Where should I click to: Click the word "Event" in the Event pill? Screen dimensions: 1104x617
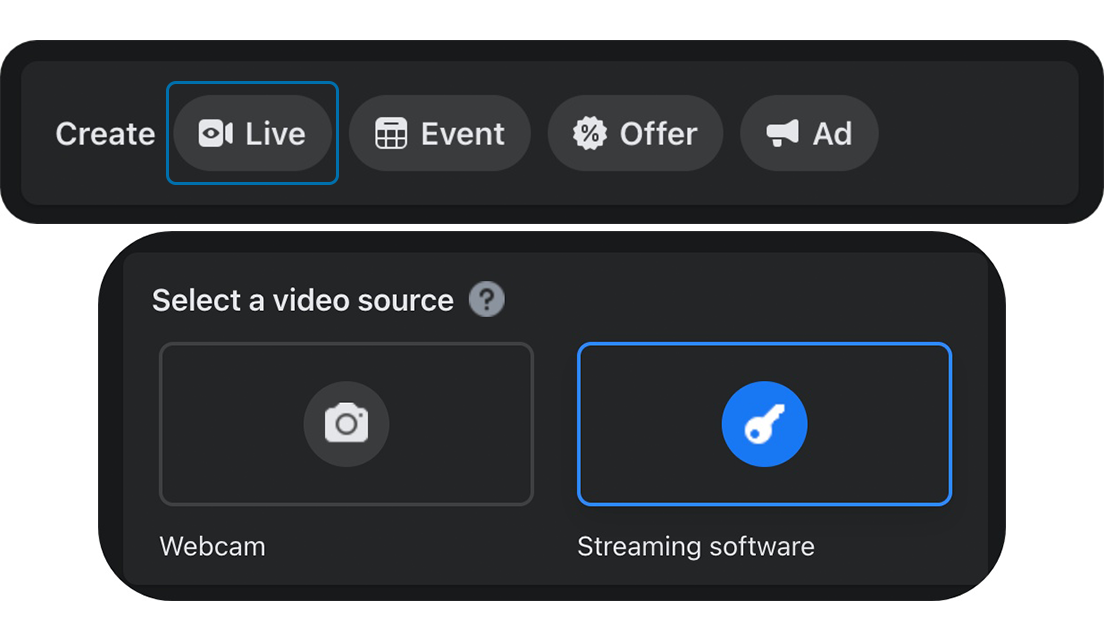pos(462,134)
